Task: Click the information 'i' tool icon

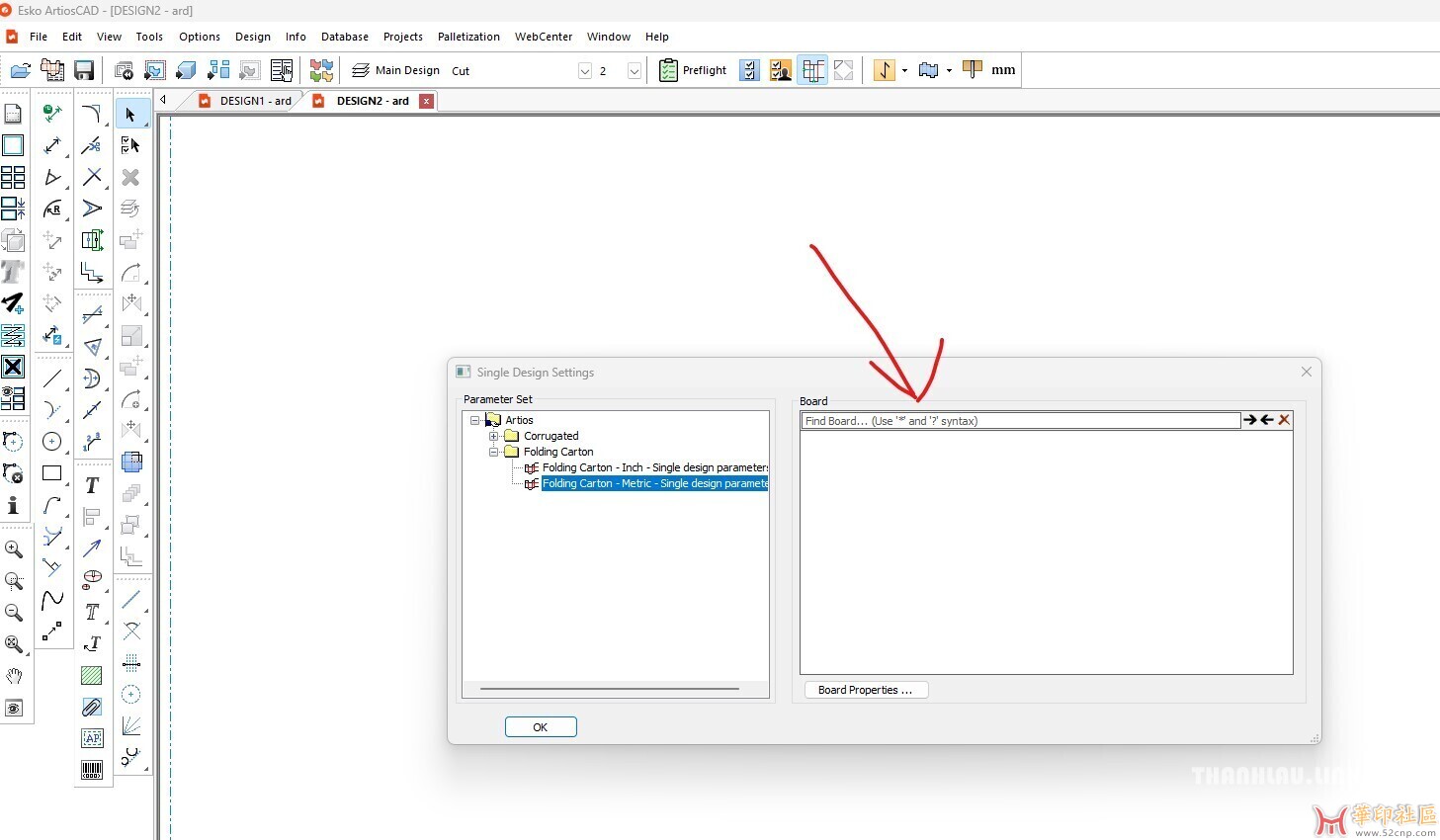Action: 14,506
